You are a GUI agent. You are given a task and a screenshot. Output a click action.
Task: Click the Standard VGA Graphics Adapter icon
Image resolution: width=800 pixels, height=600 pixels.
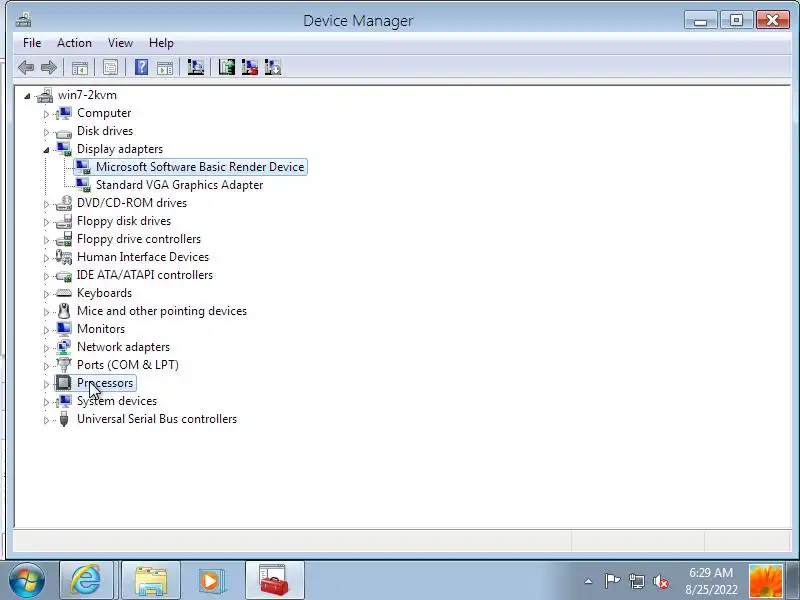click(x=83, y=185)
